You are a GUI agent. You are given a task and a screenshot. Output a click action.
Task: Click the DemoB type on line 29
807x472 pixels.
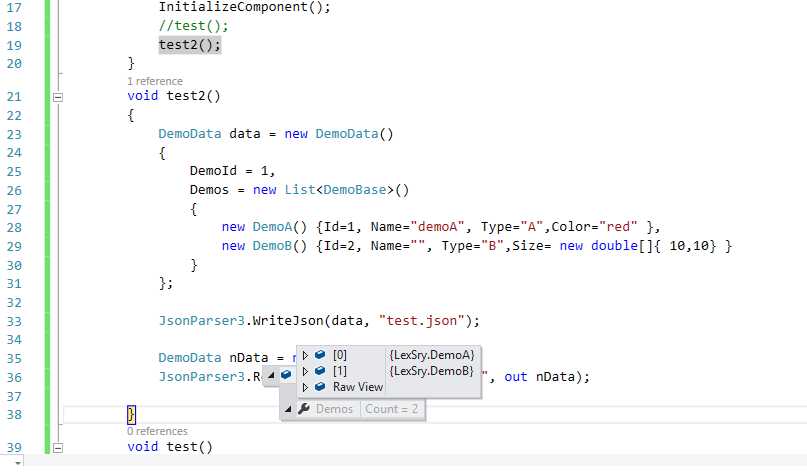click(272, 246)
